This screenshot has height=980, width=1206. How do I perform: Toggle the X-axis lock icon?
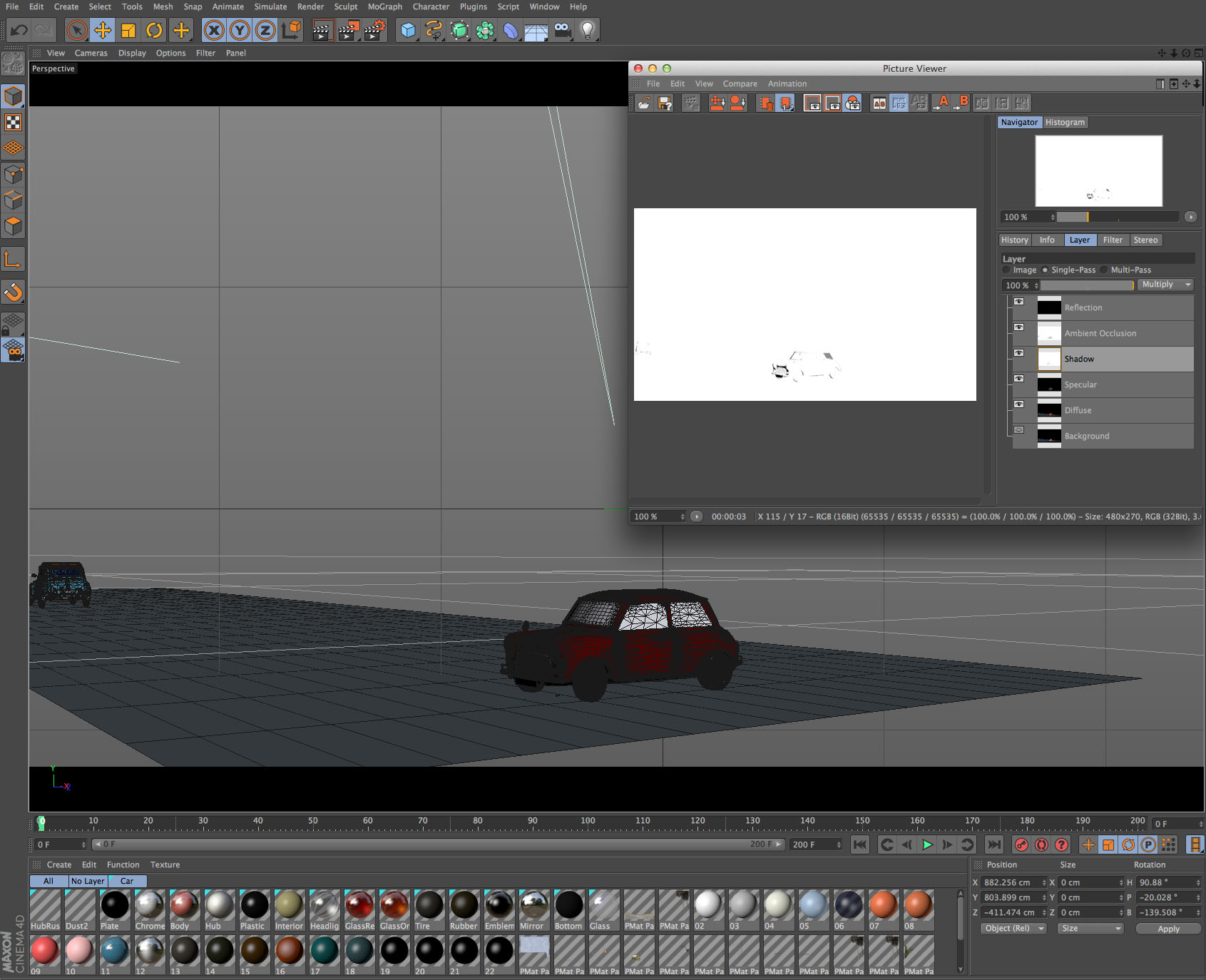[214, 30]
